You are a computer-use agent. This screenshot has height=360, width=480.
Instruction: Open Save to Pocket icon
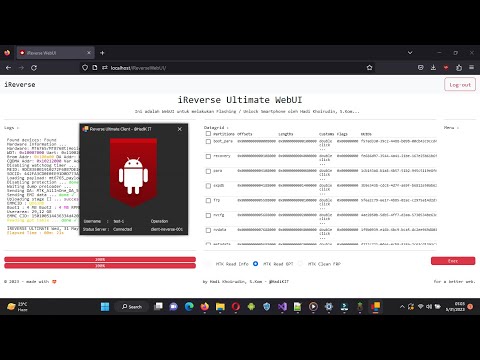(x=421, y=68)
